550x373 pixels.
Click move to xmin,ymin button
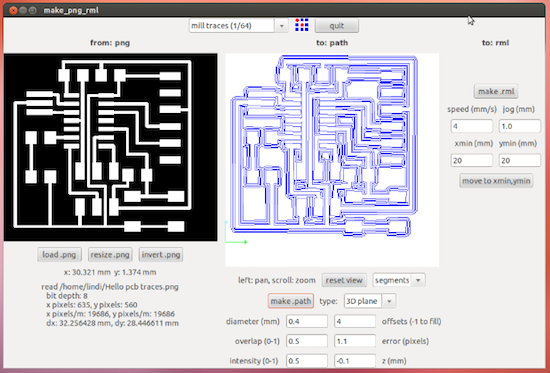pos(496,181)
